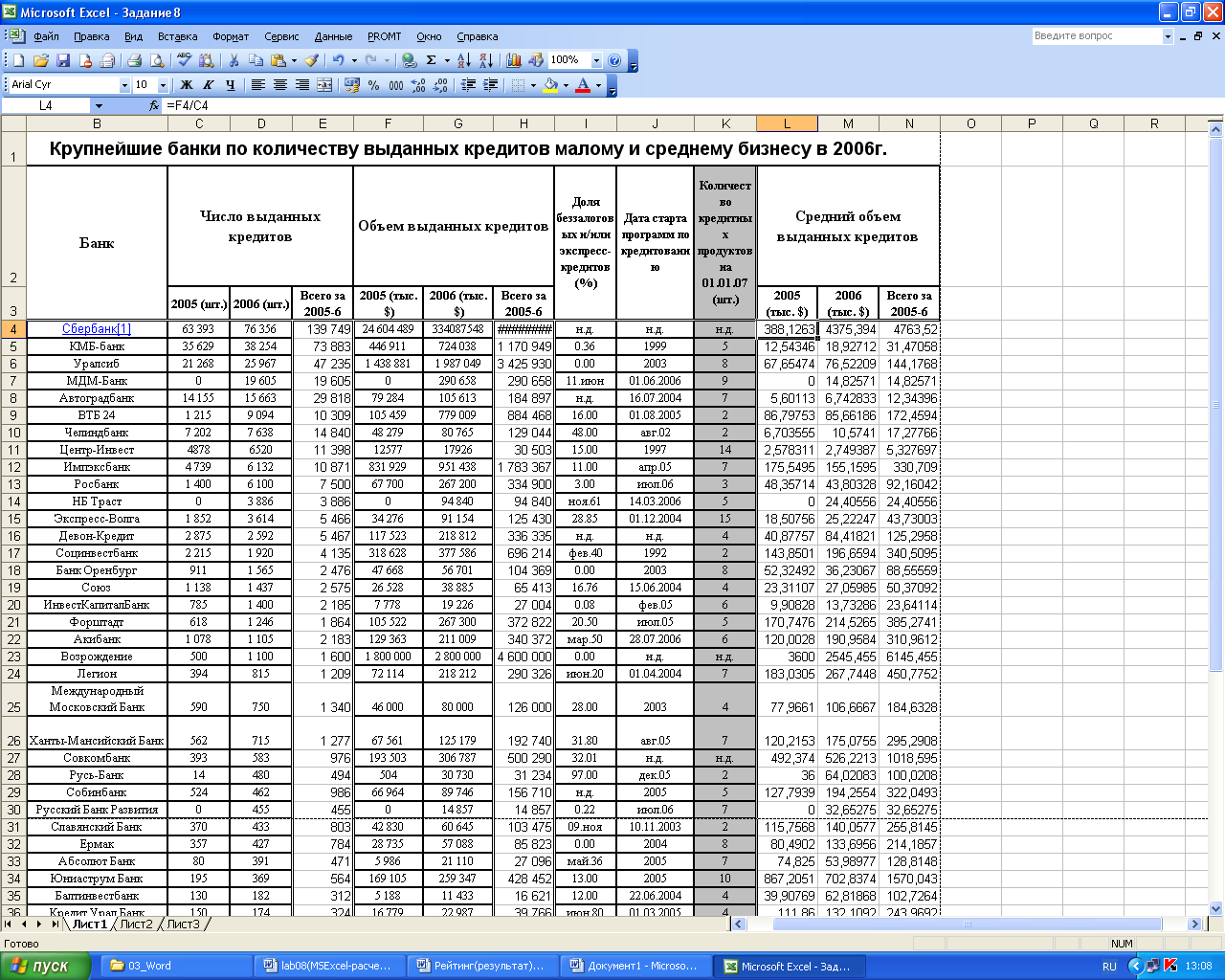Open the fill color palette arrow
The height and width of the screenshot is (980, 1225).
[566, 85]
